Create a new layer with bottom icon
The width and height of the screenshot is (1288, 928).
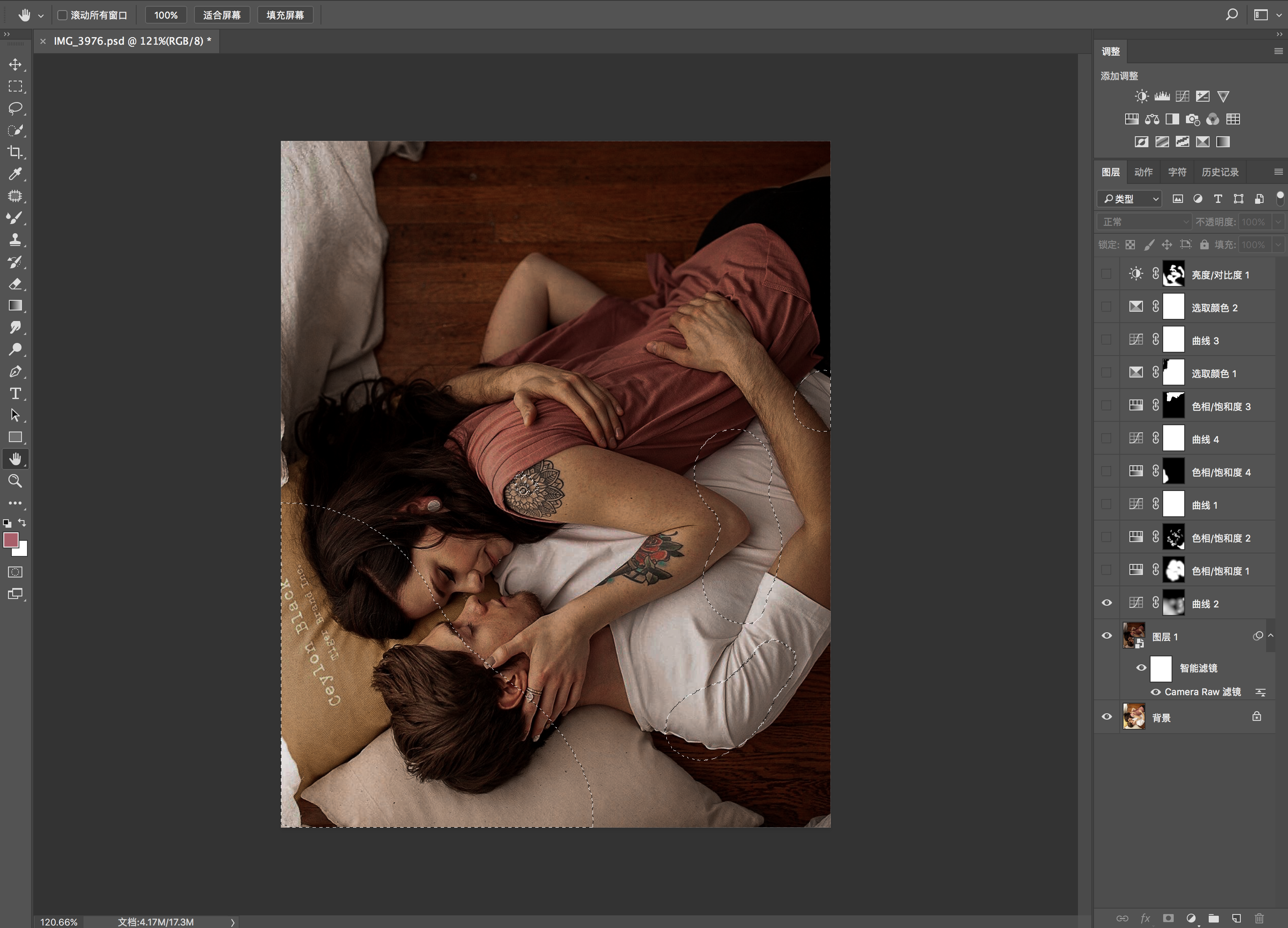[x=1236, y=918]
